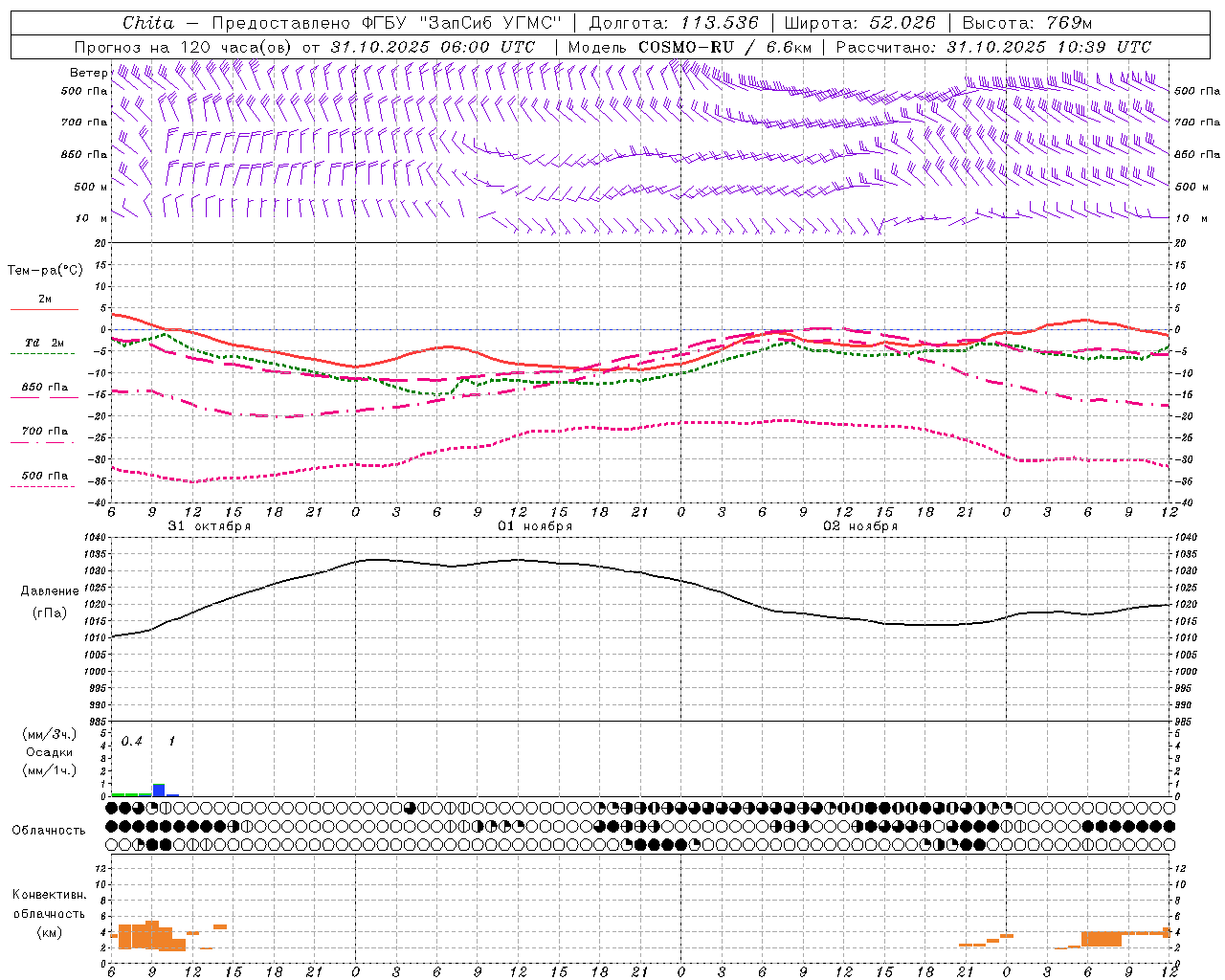Click 985 on the right pressure axis
This screenshot has width=1225, height=980.
[1185, 722]
